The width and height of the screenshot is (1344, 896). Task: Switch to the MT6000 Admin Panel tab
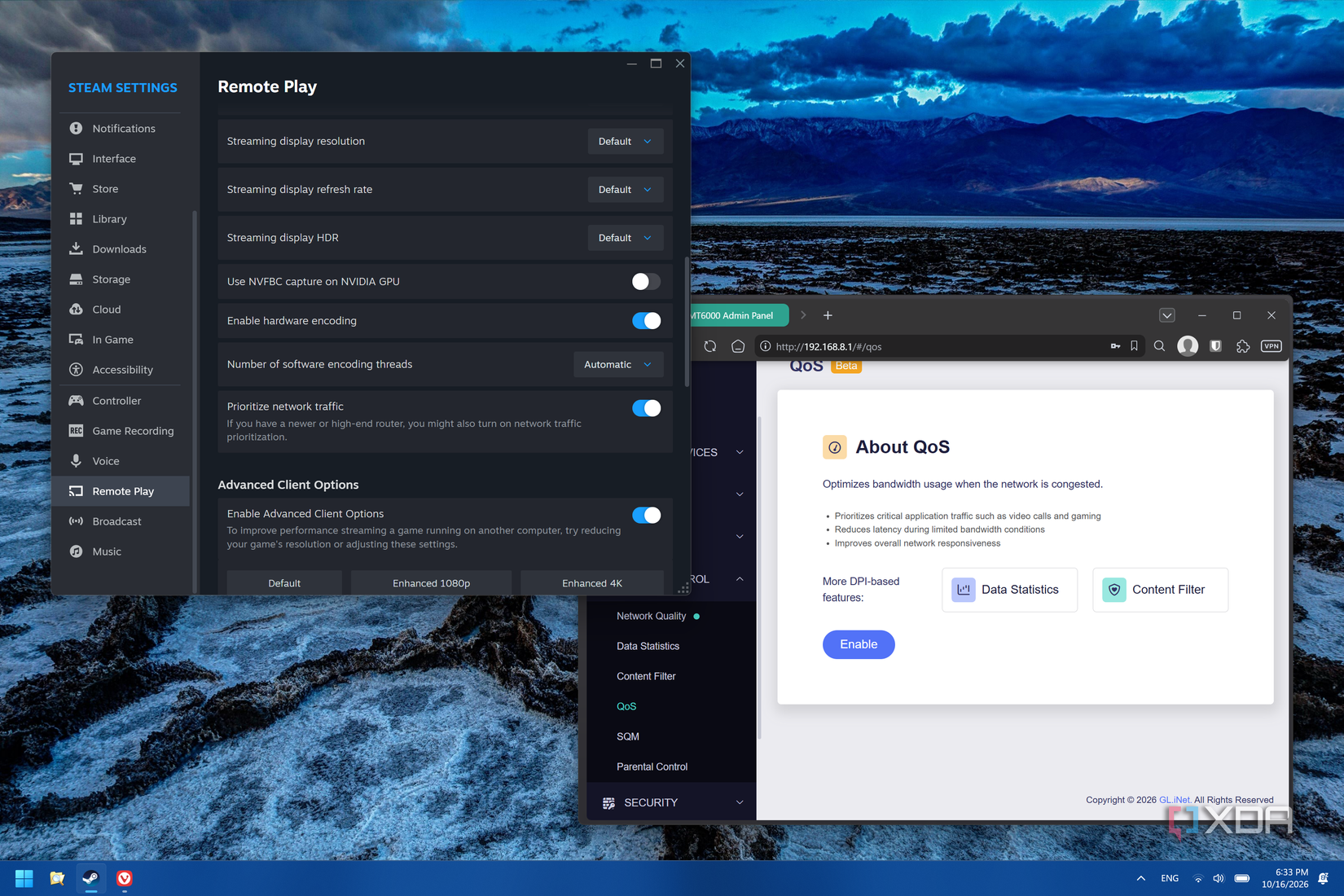(738, 315)
